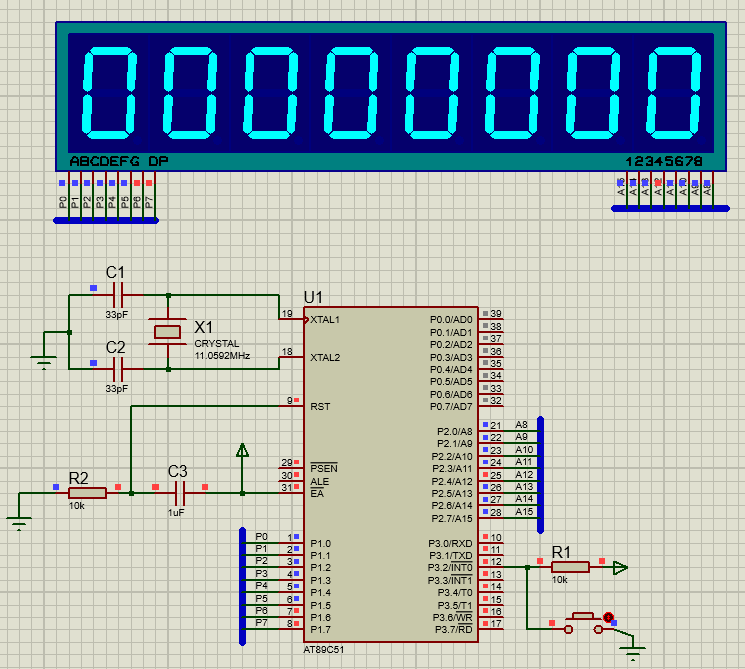The width and height of the screenshot is (745, 669).
Task: Click the 11.0592MHz frequency value
Action: point(222,355)
